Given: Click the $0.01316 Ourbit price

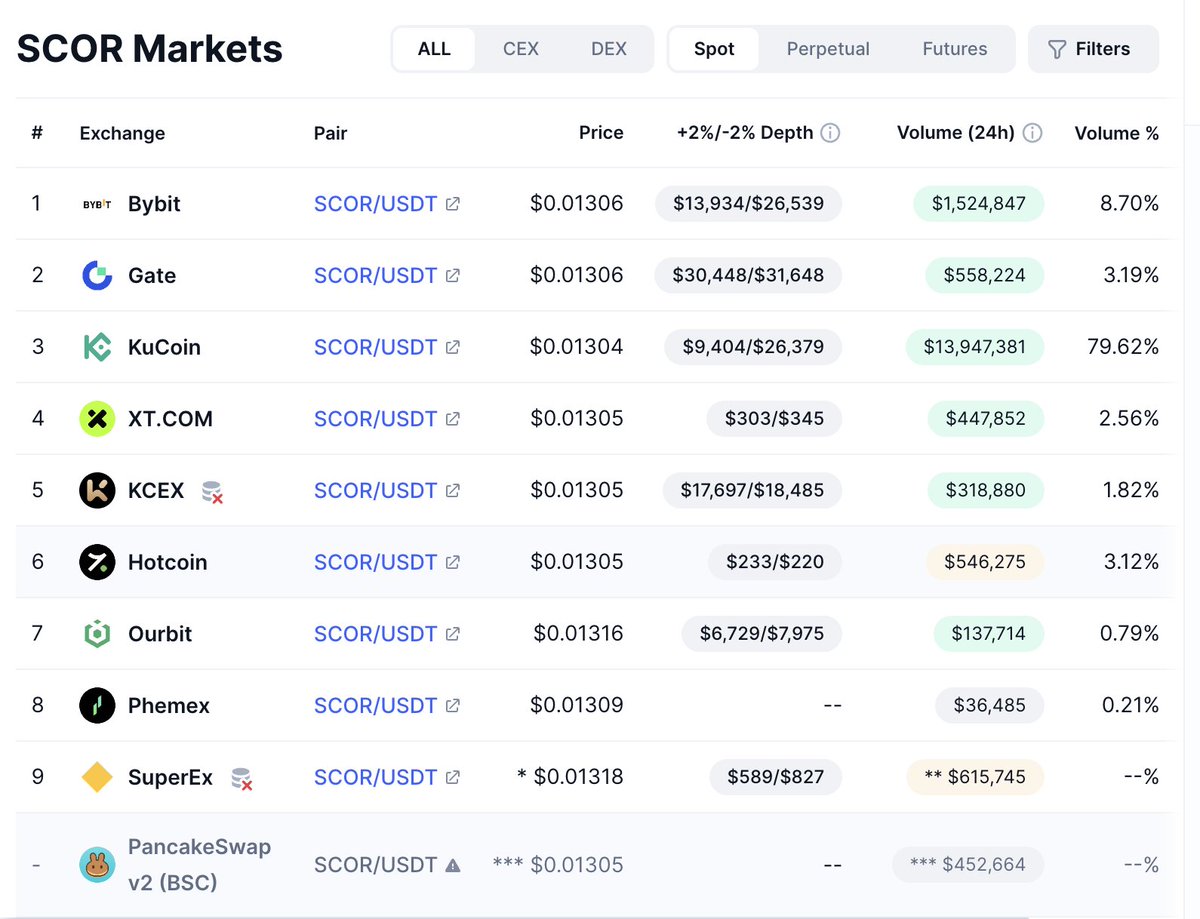Looking at the screenshot, I should [578, 634].
